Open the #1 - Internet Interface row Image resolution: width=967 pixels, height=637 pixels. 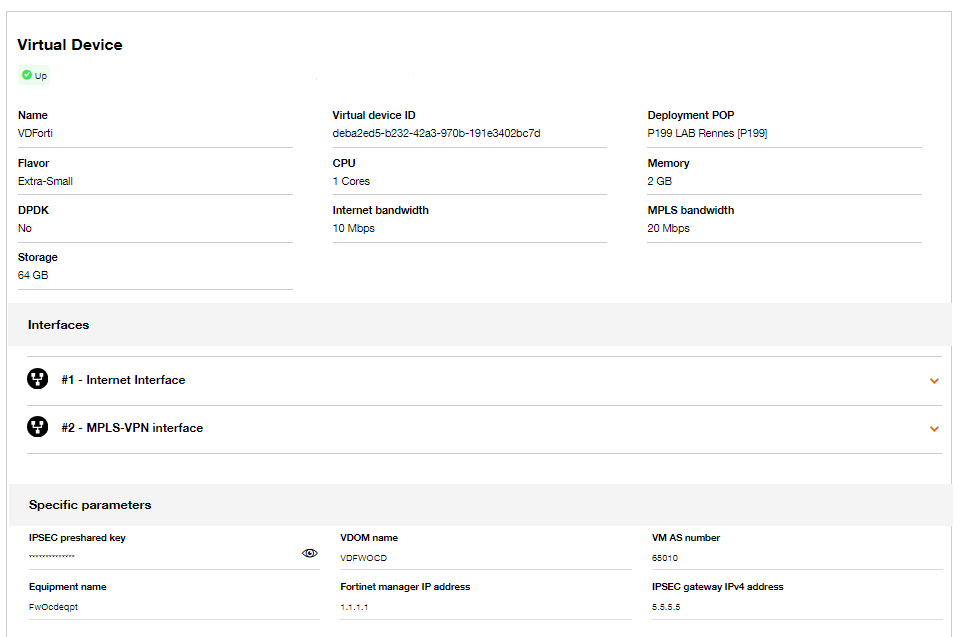click(x=484, y=380)
